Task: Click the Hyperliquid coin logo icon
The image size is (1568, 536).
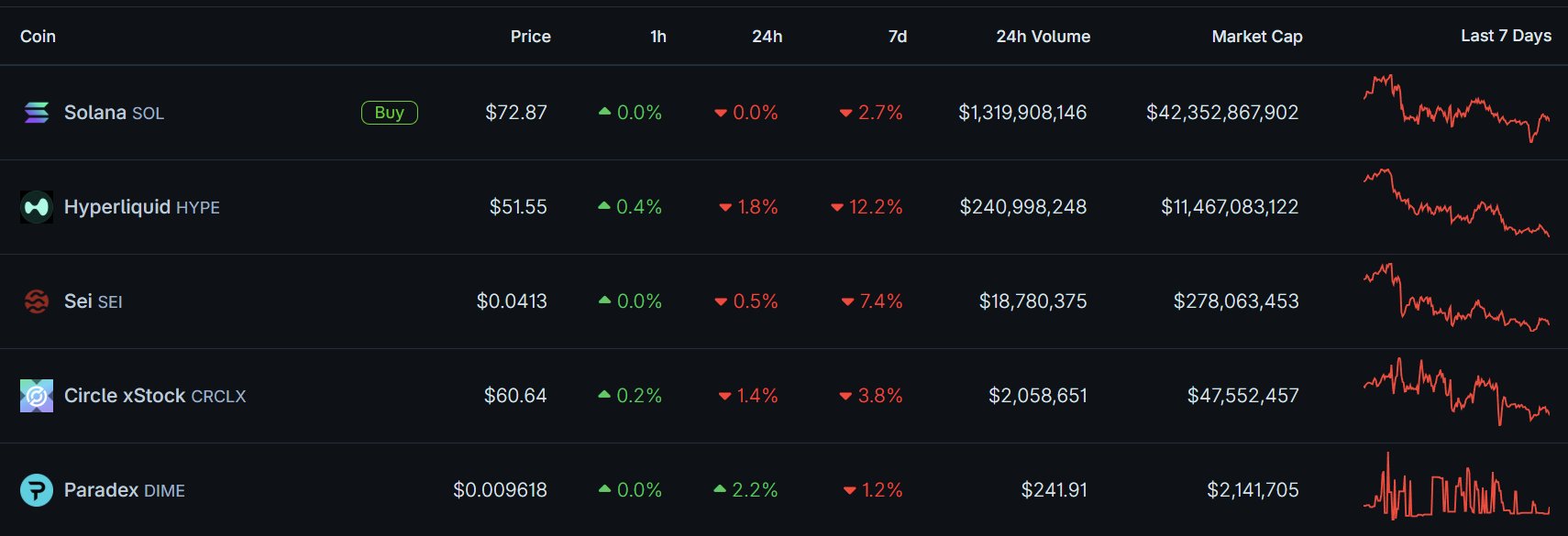Action: [37, 207]
